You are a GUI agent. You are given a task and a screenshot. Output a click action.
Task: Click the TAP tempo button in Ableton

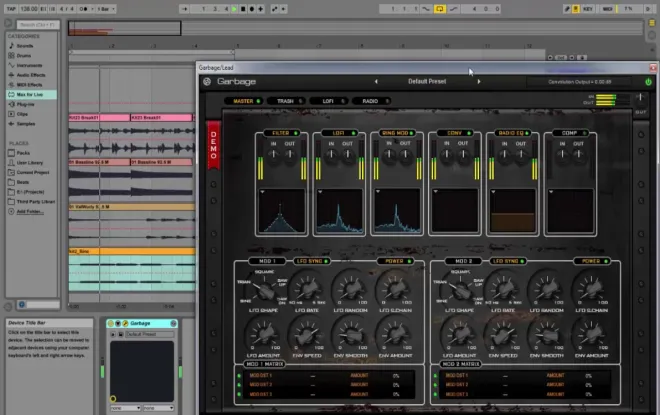tap(11, 9)
